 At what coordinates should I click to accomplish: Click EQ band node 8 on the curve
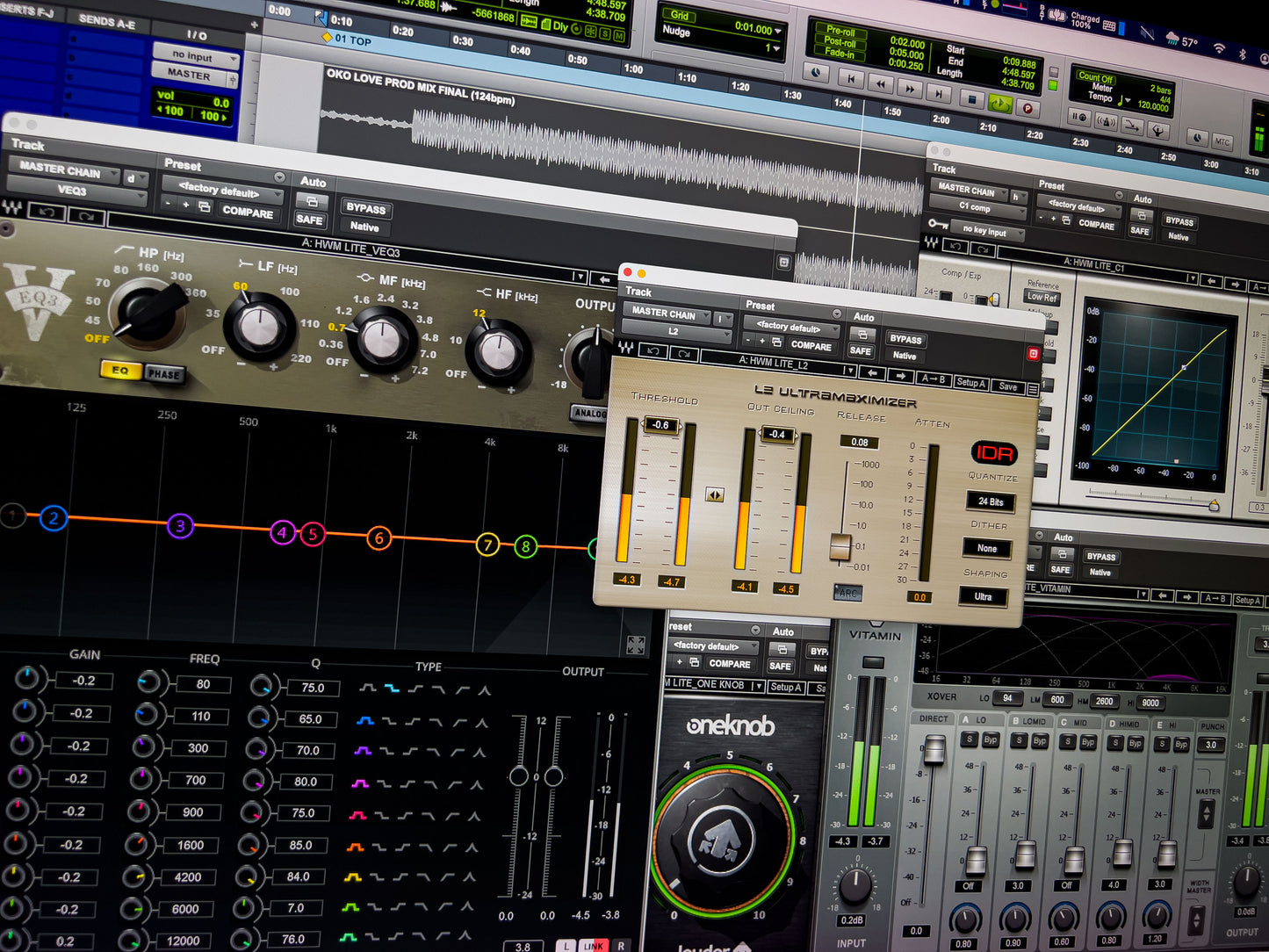525,546
